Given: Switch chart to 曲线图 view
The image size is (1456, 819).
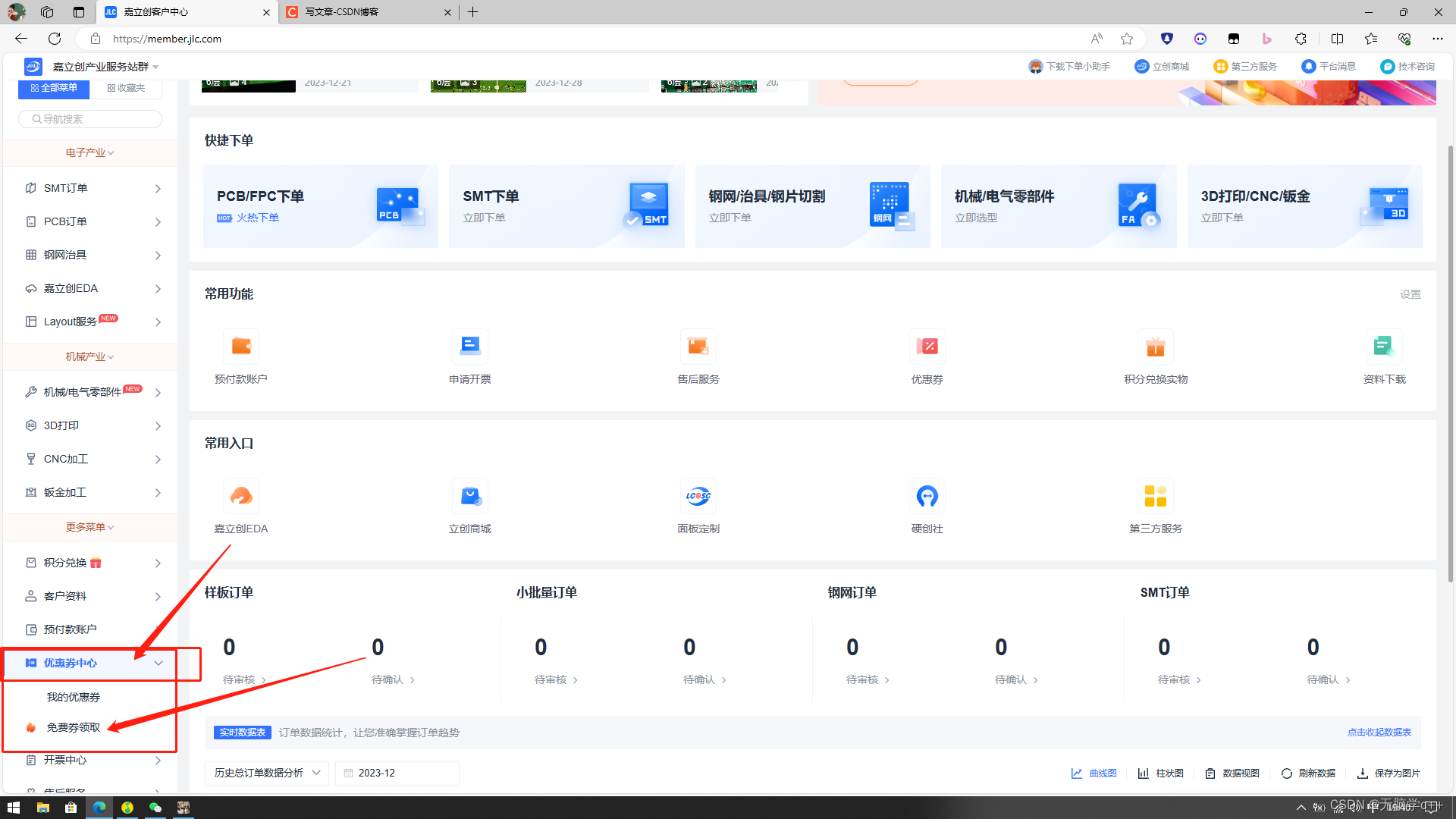Looking at the screenshot, I should [1094, 773].
